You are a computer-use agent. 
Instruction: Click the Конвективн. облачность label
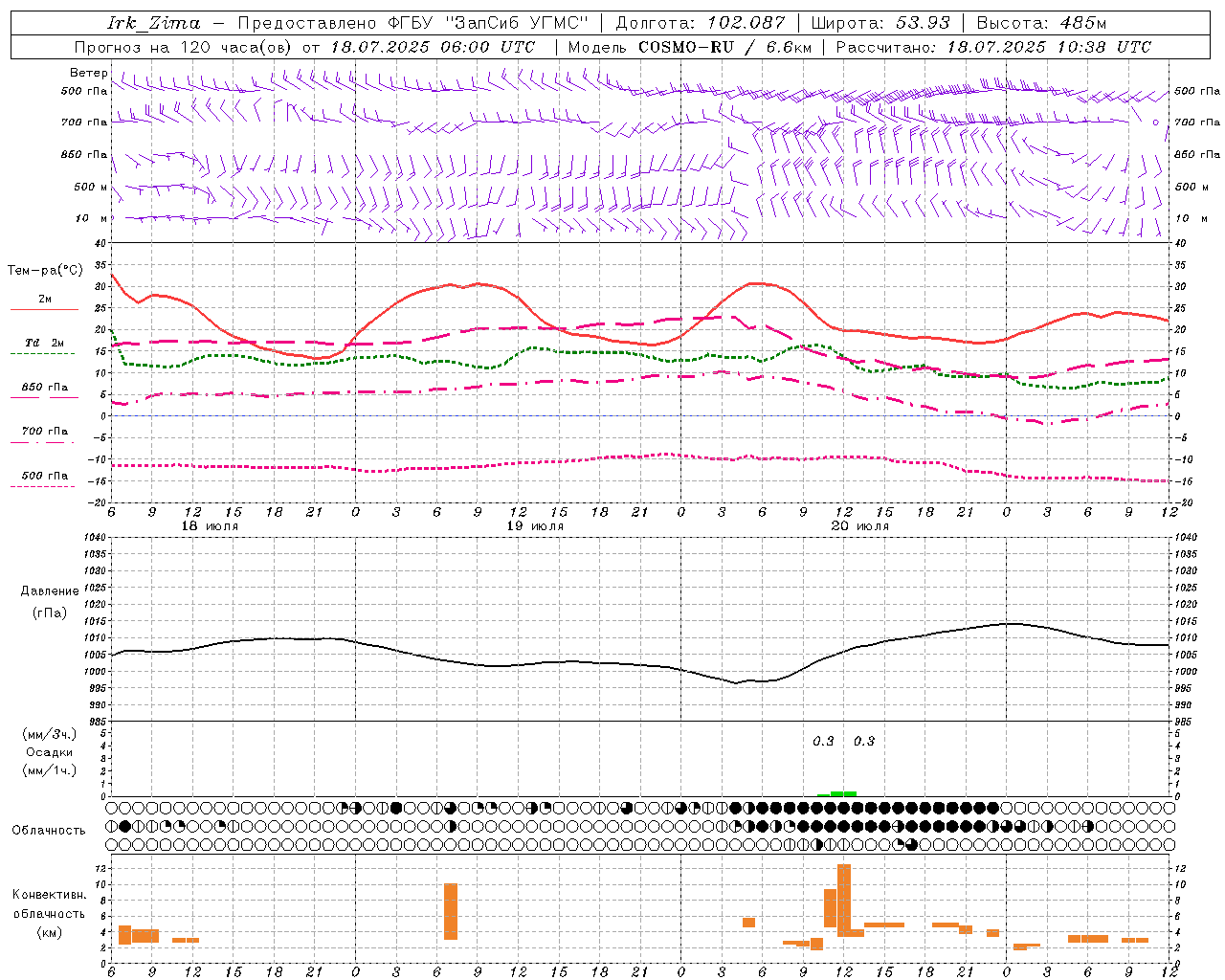(x=49, y=904)
